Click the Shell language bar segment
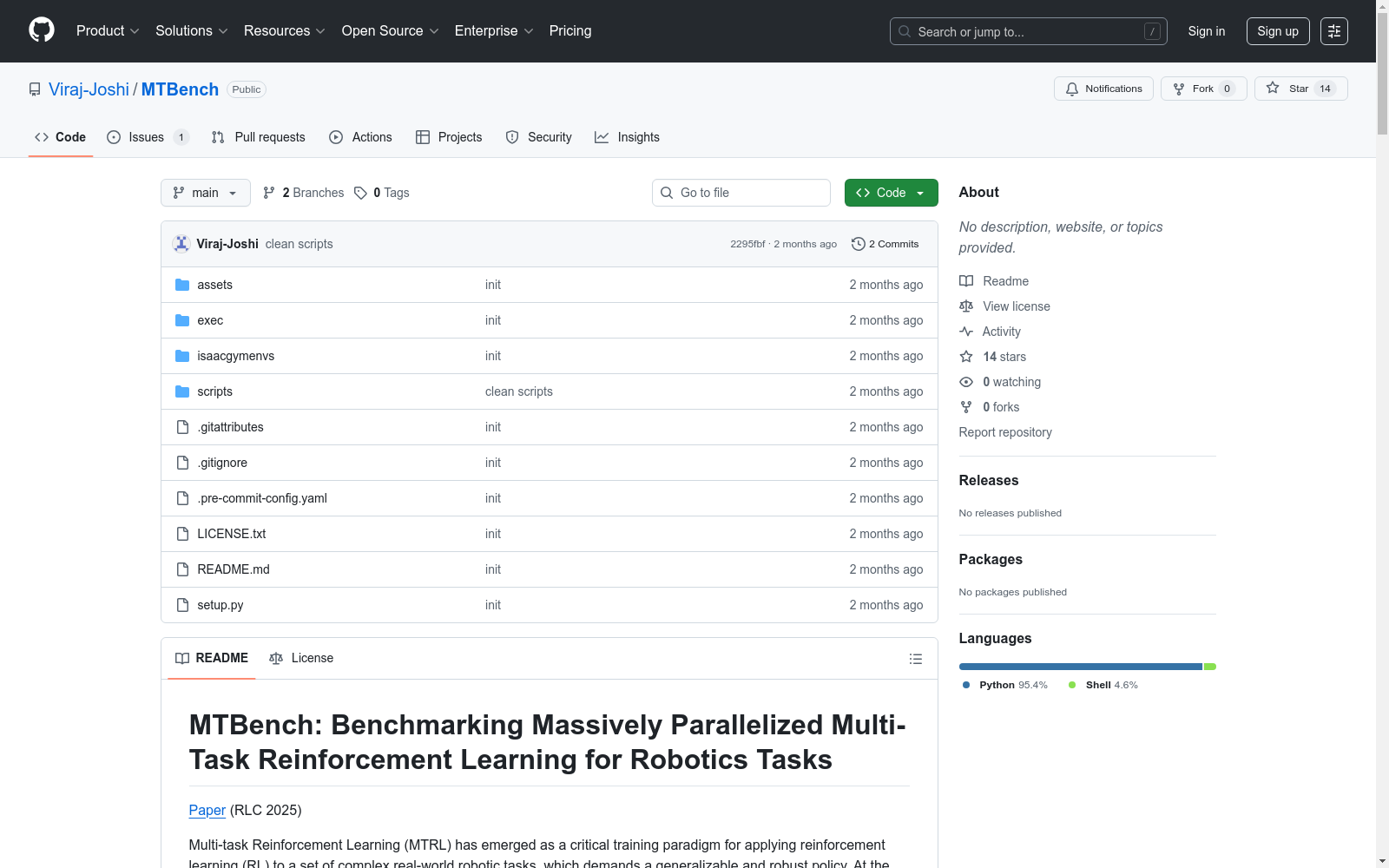The width and height of the screenshot is (1389, 868). point(1210,667)
